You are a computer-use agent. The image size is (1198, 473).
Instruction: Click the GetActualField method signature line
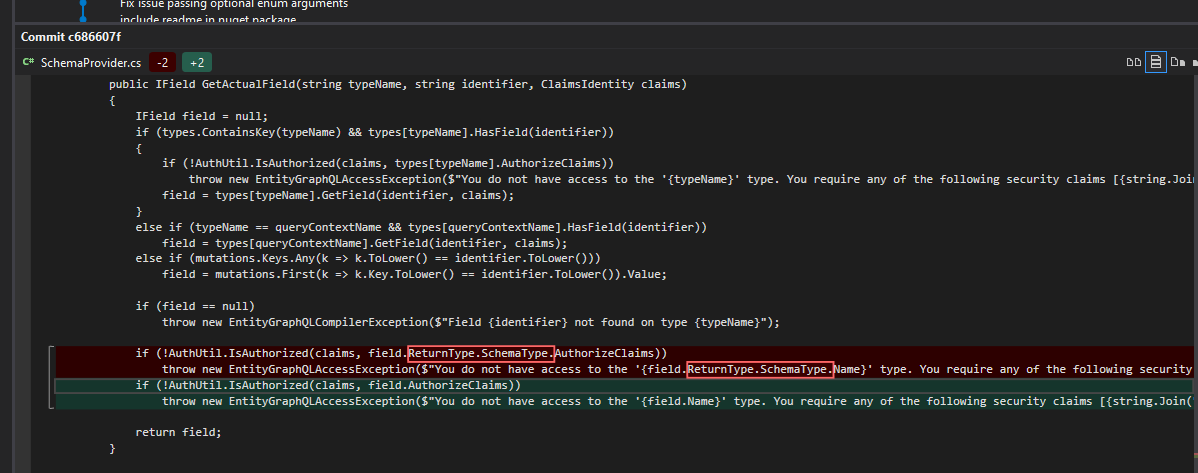(x=398, y=84)
